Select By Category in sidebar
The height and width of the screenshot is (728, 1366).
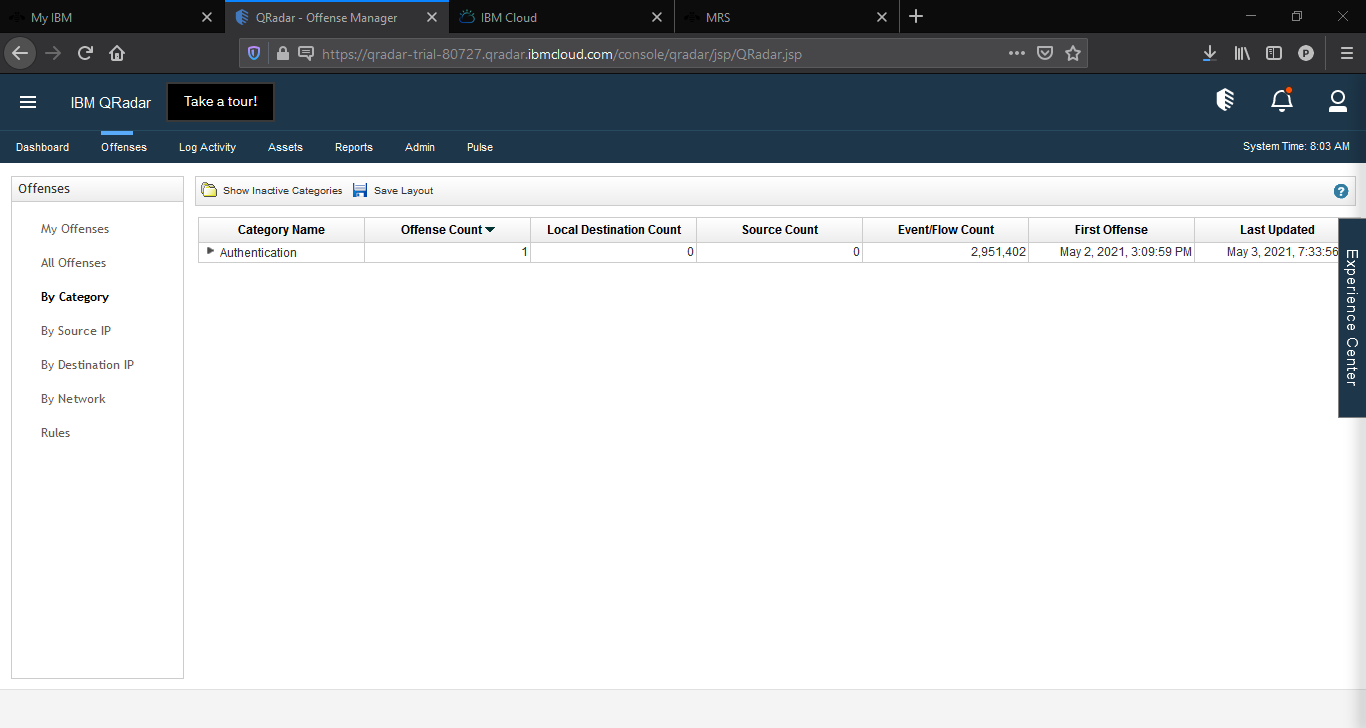pos(75,297)
